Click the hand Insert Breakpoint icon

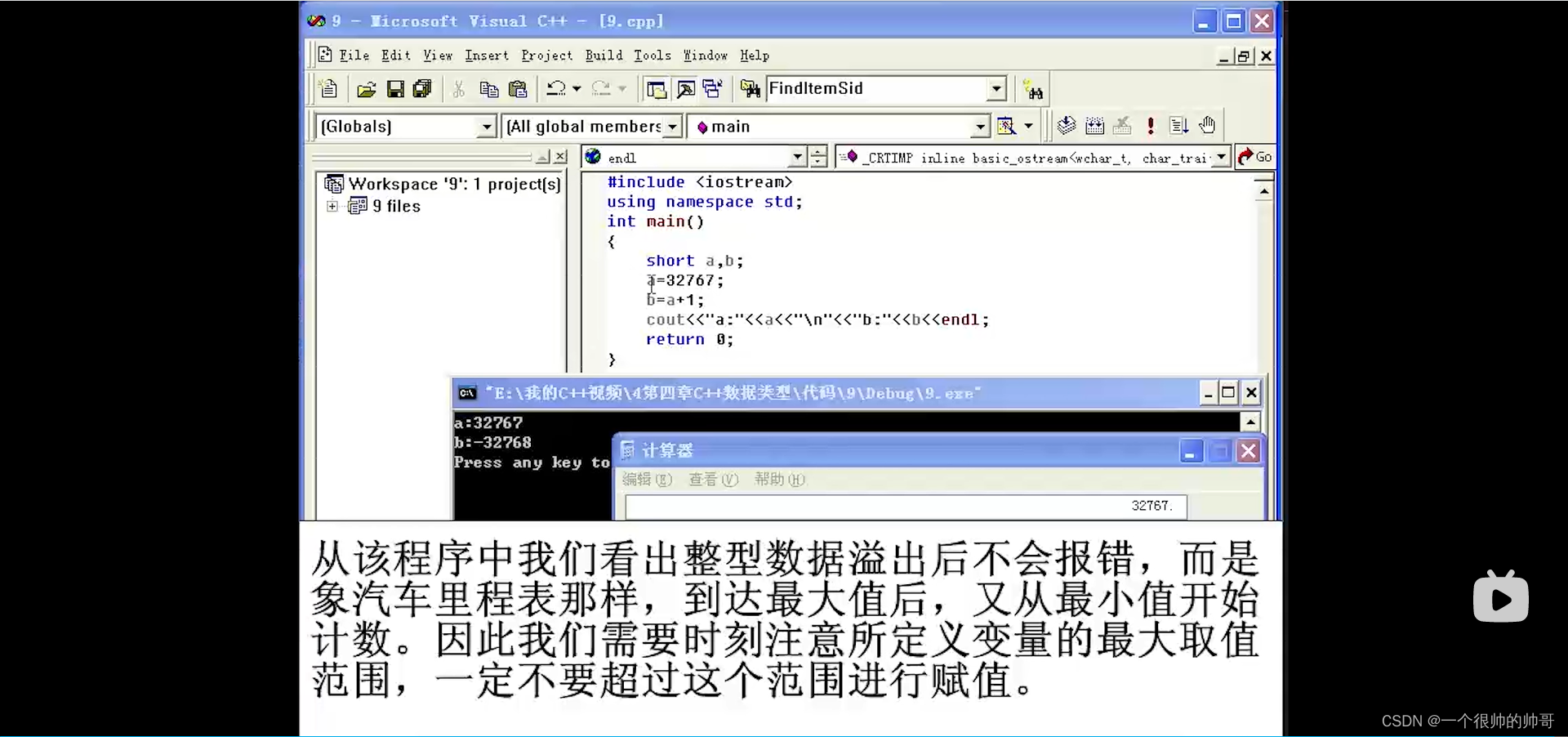1207,125
